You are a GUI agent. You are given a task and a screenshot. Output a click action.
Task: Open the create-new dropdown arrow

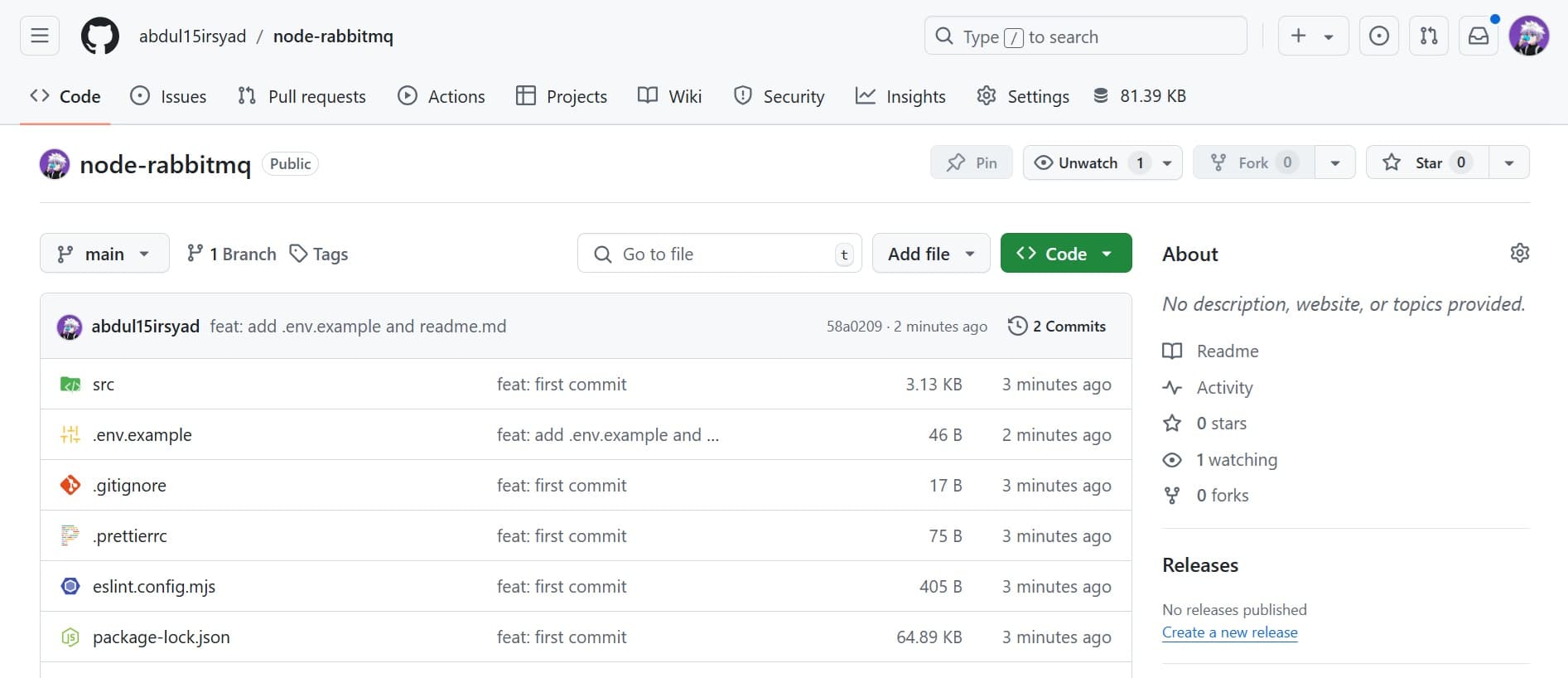[x=1329, y=36]
